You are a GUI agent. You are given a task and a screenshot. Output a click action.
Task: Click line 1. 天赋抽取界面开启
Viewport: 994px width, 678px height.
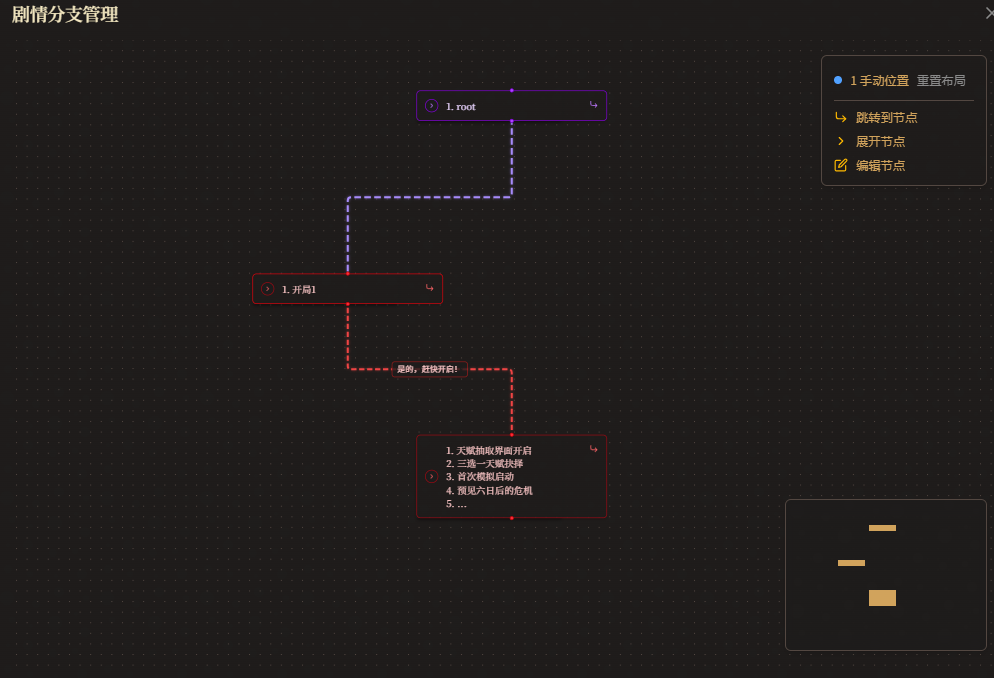point(488,451)
